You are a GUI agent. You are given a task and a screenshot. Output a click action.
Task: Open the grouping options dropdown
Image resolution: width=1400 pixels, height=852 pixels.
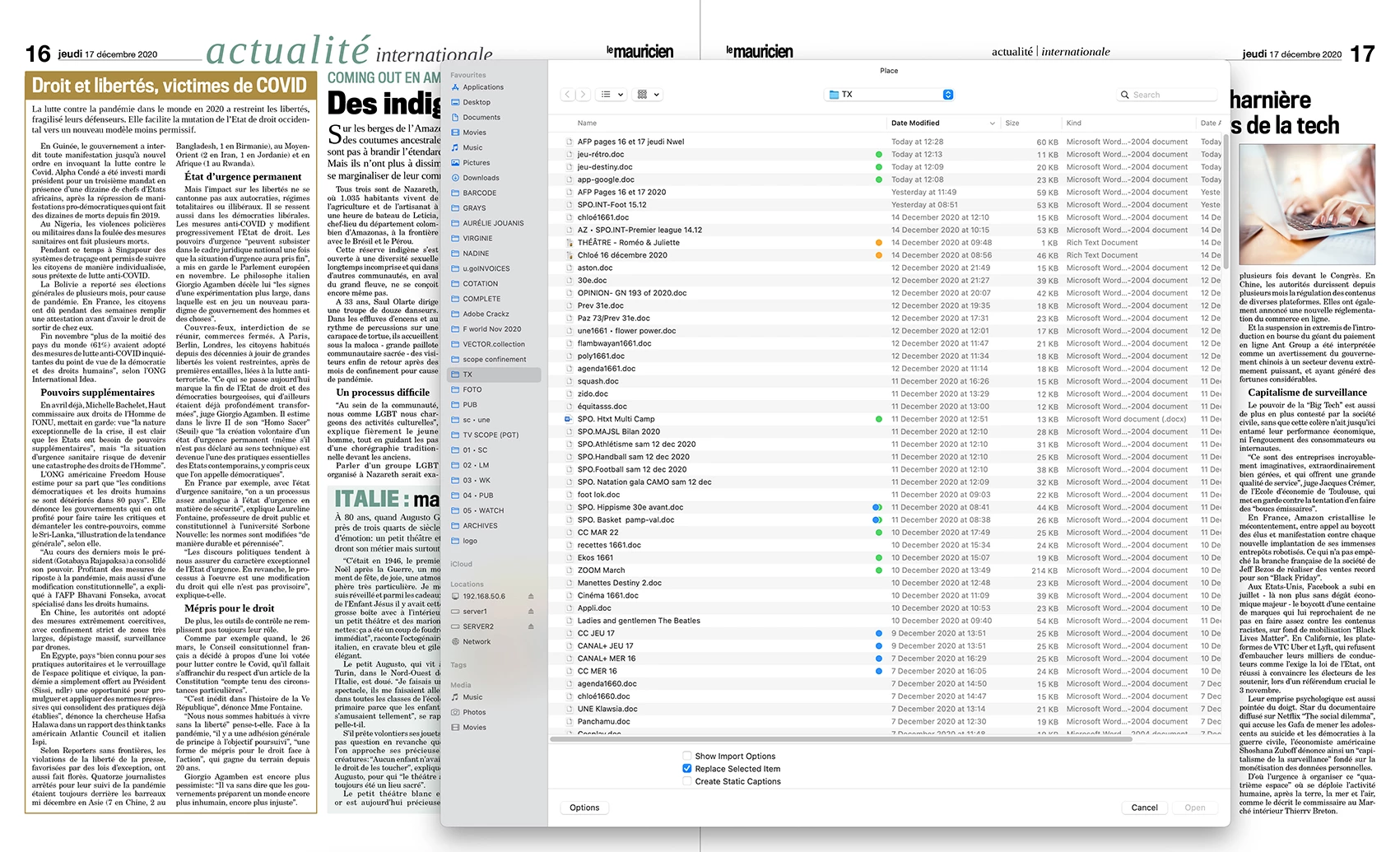click(649, 95)
